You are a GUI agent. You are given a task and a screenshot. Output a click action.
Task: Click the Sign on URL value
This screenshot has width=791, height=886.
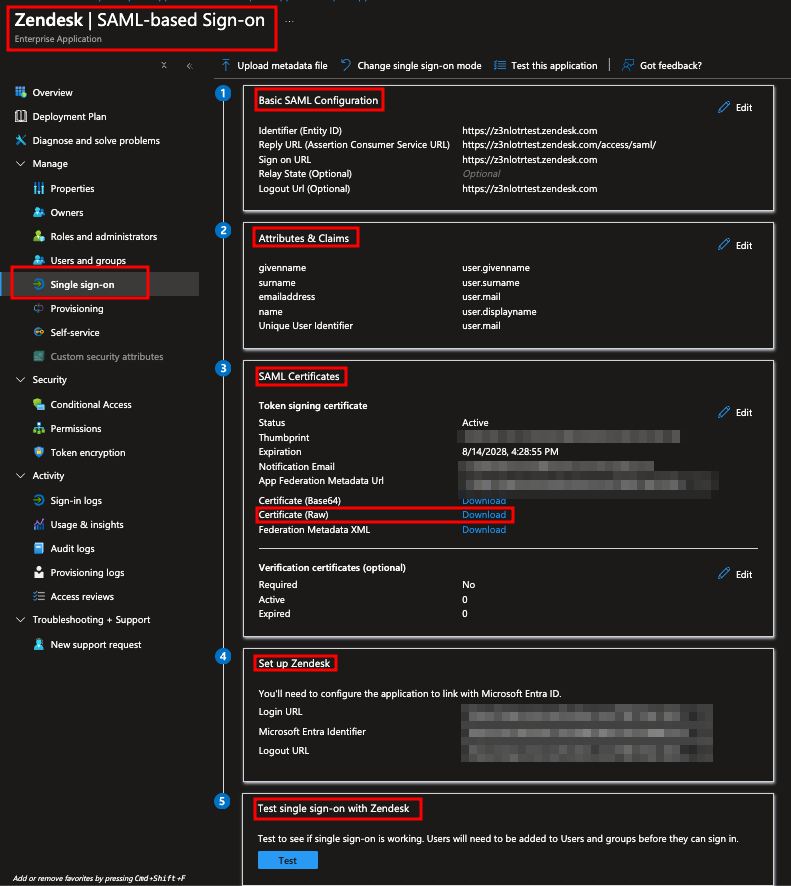click(x=529, y=159)
